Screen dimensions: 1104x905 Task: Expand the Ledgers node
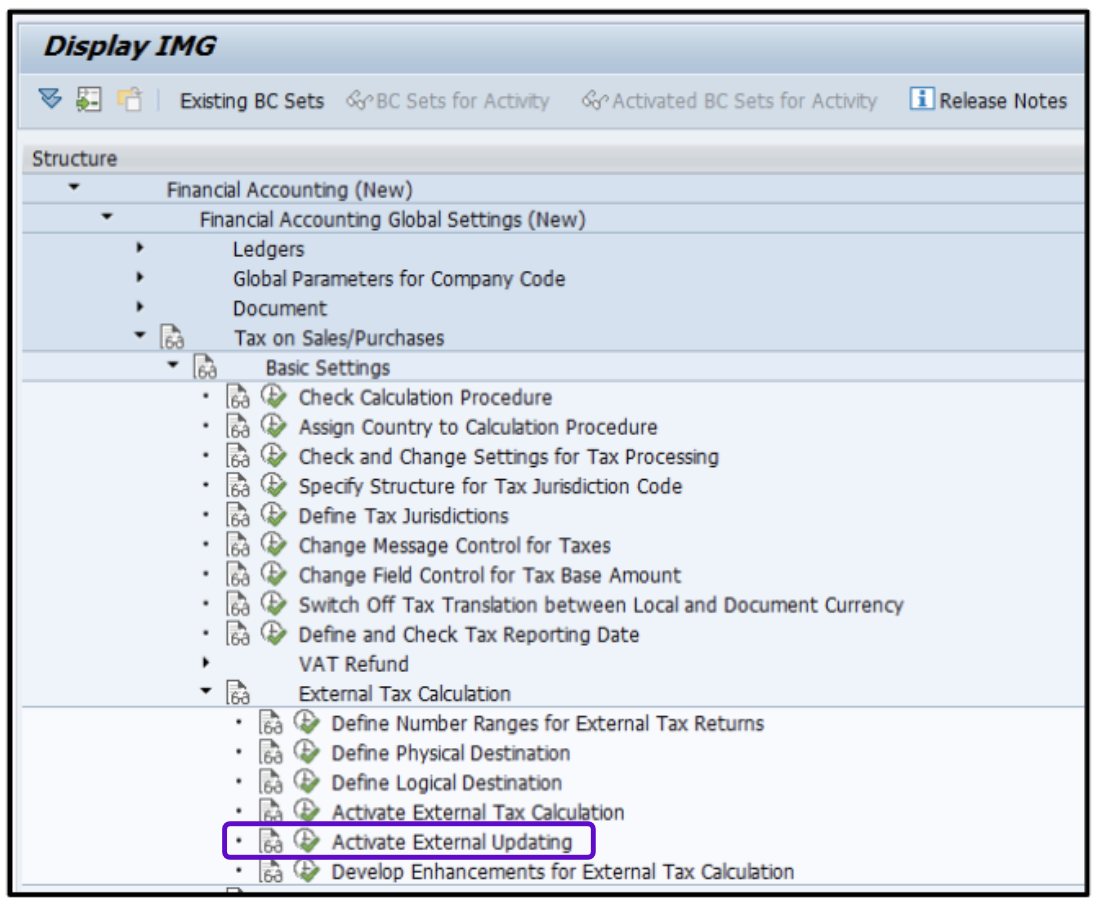(140, 248)
